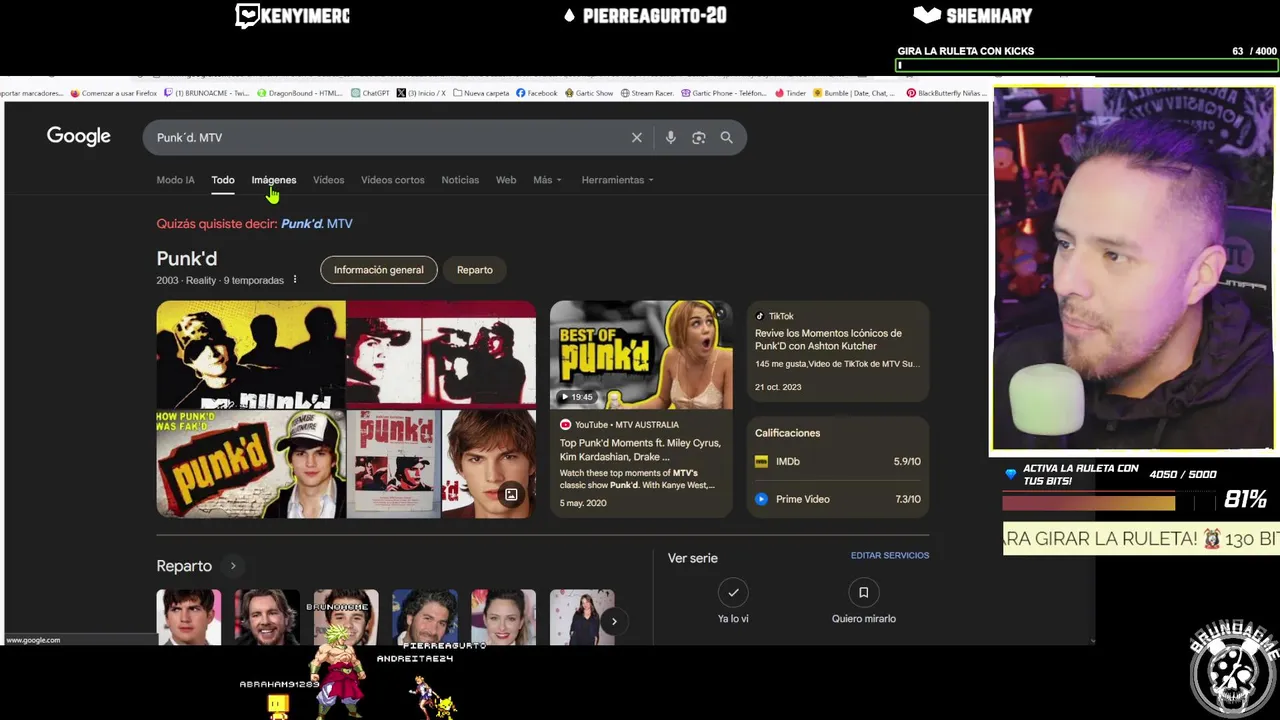The image size is (1280, 720).
Task: Click the Quiero mirarlo bookmark icon
Action: click(x=864, y=592)
